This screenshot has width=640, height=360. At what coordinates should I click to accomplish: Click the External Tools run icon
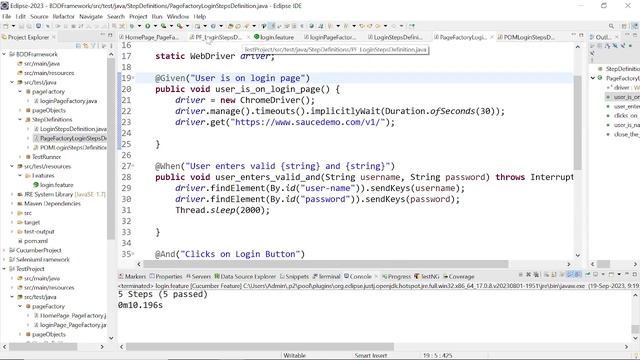(180, 26)
